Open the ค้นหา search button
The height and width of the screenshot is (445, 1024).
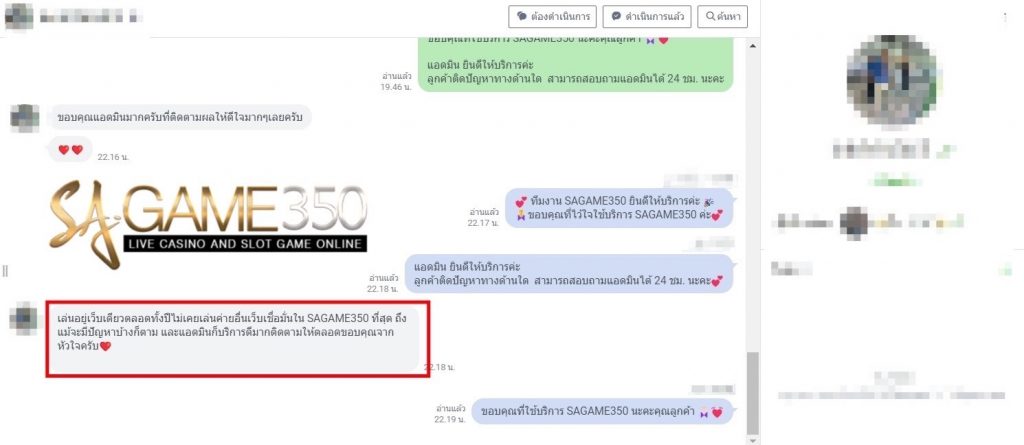722,16
